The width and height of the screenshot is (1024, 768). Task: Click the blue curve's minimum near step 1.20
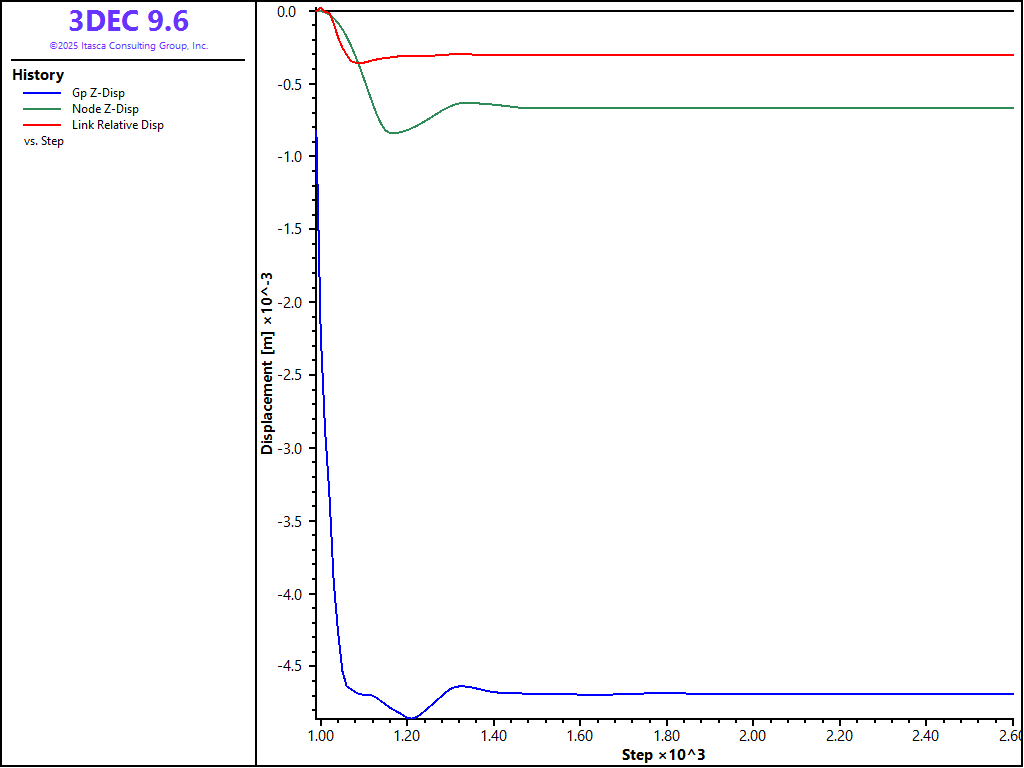410,718
